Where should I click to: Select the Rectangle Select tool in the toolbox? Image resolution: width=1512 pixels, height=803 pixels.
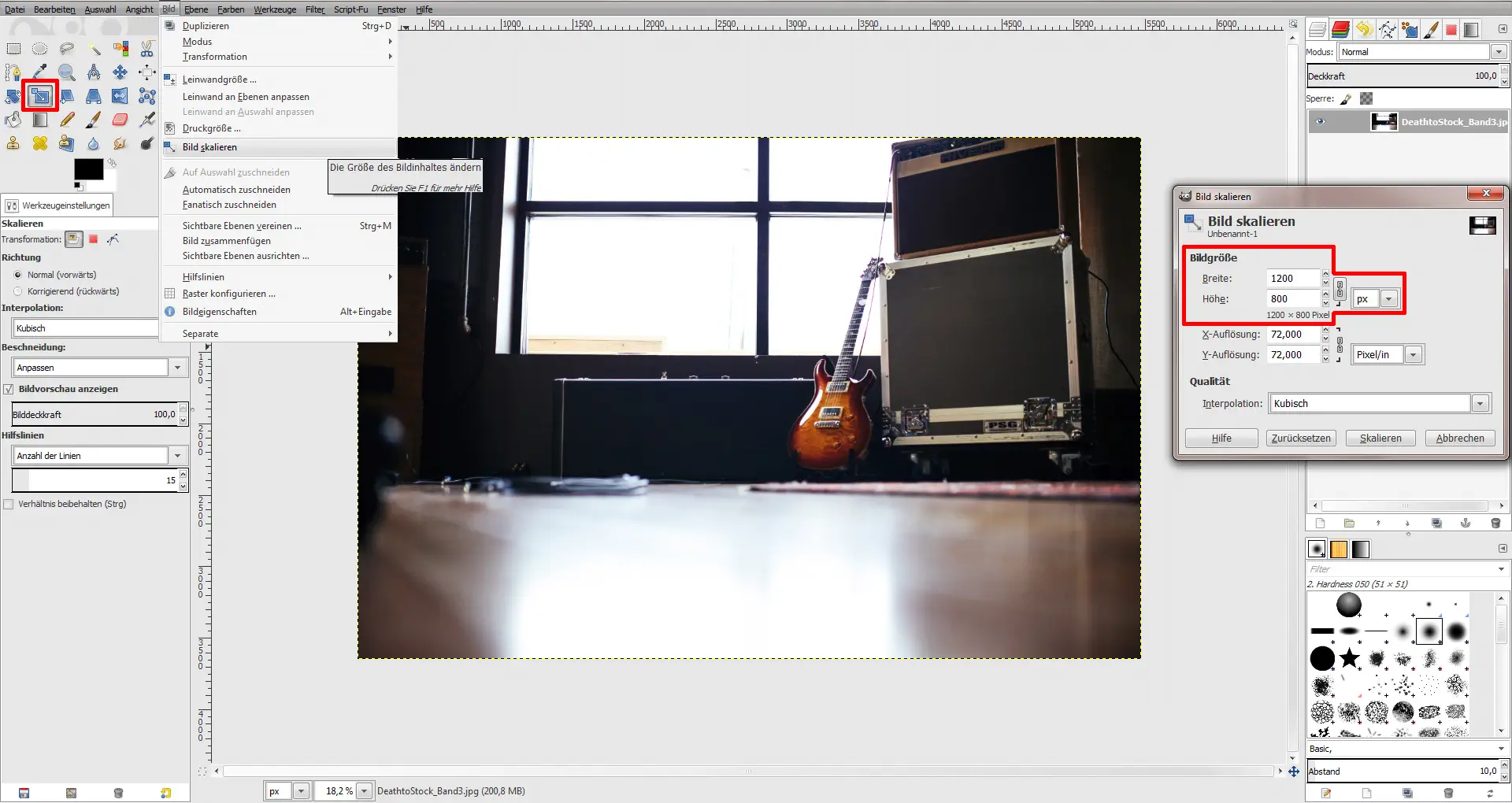[x=13, y=49]
